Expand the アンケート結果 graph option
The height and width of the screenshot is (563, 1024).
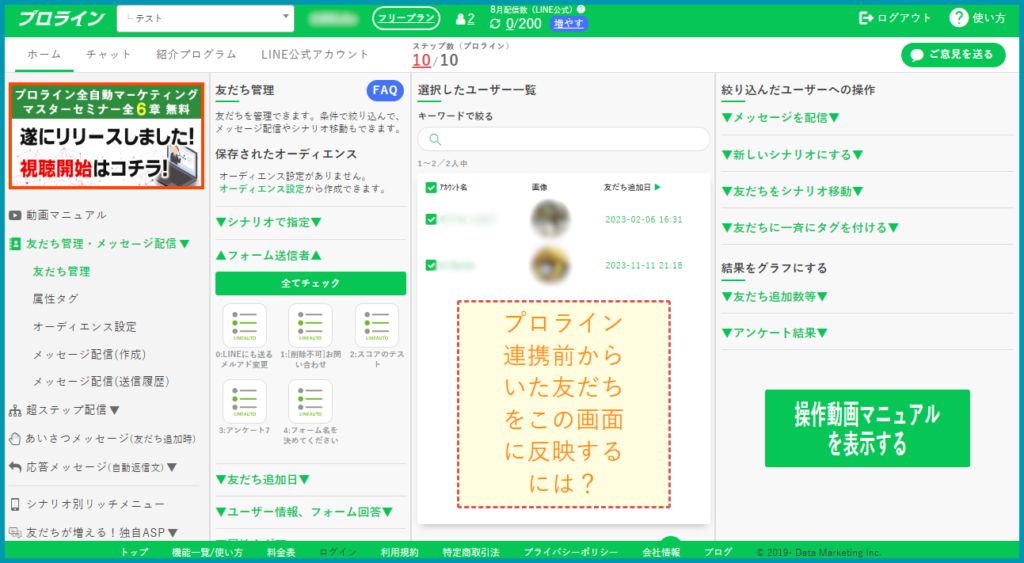tap(774, 333)
